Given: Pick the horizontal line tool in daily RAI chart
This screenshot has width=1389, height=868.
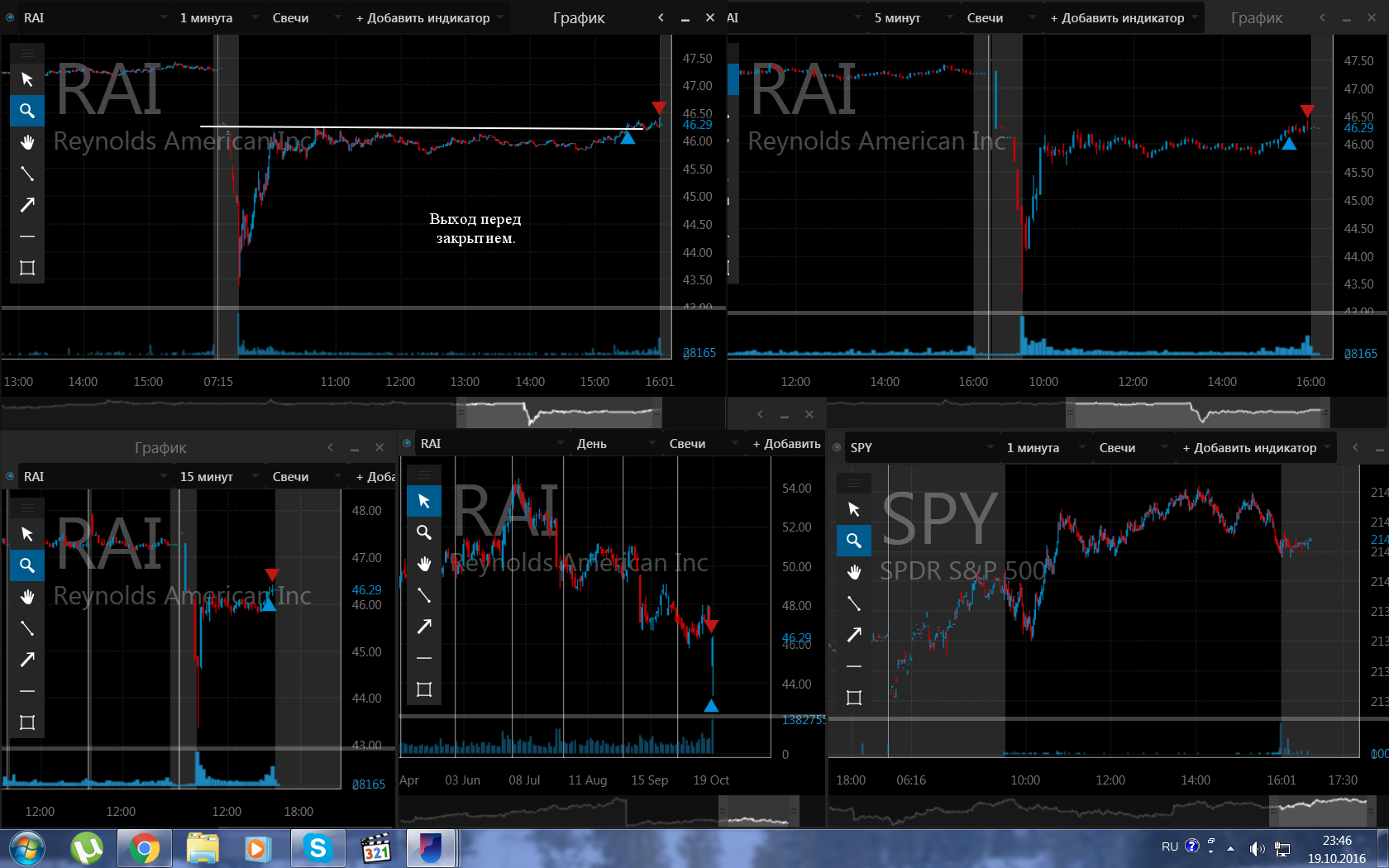Looking at the screenshot, I should point(424,658).
